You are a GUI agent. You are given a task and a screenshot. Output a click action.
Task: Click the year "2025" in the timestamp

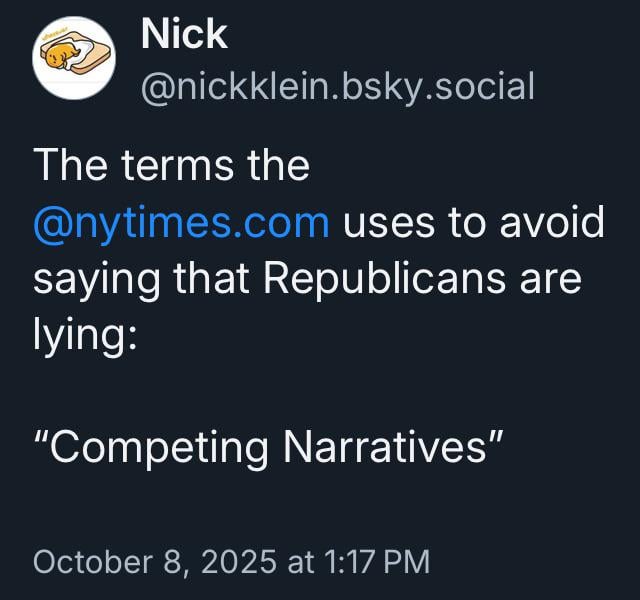click(x=238, y=561)
